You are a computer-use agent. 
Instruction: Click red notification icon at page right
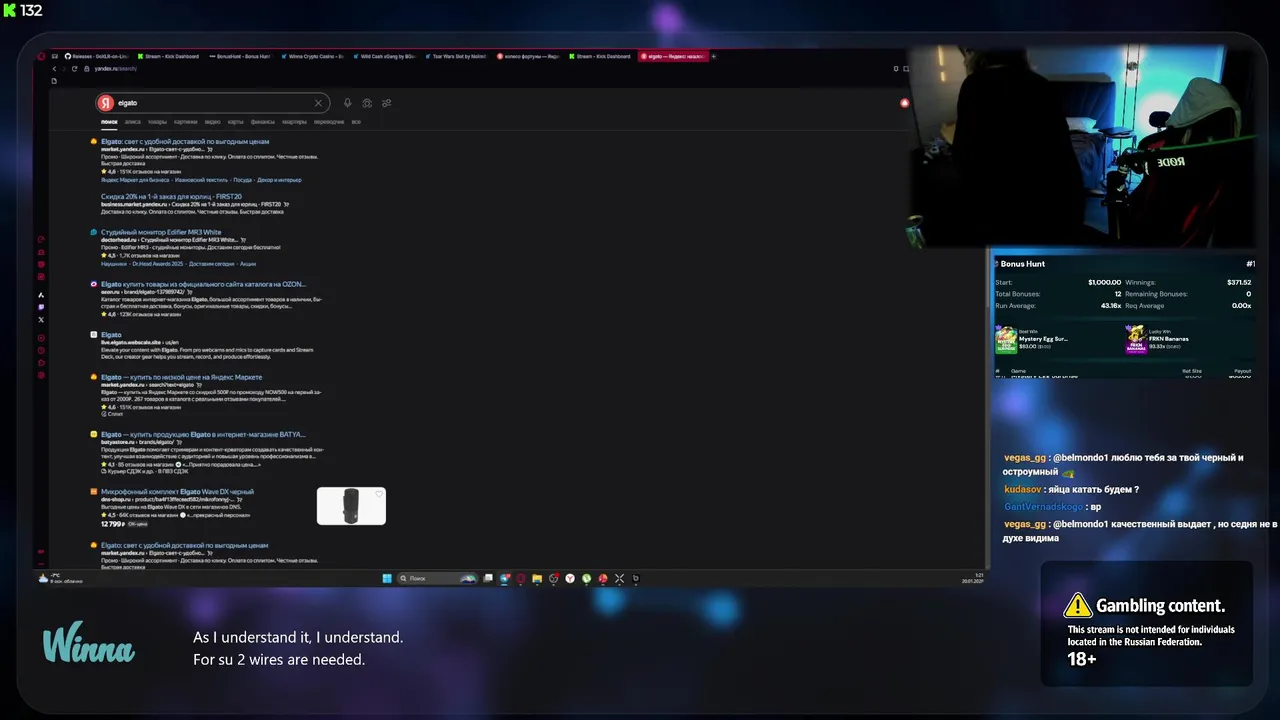[905, 103]
